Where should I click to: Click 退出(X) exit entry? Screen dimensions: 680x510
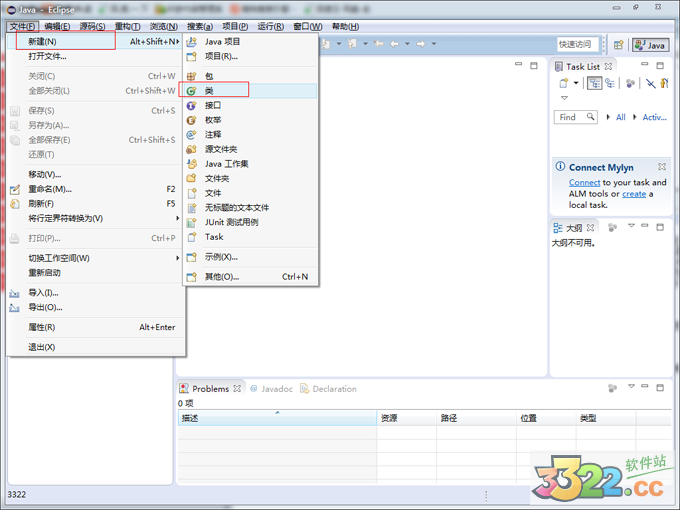pyautogui.click(x=95, y=347)
